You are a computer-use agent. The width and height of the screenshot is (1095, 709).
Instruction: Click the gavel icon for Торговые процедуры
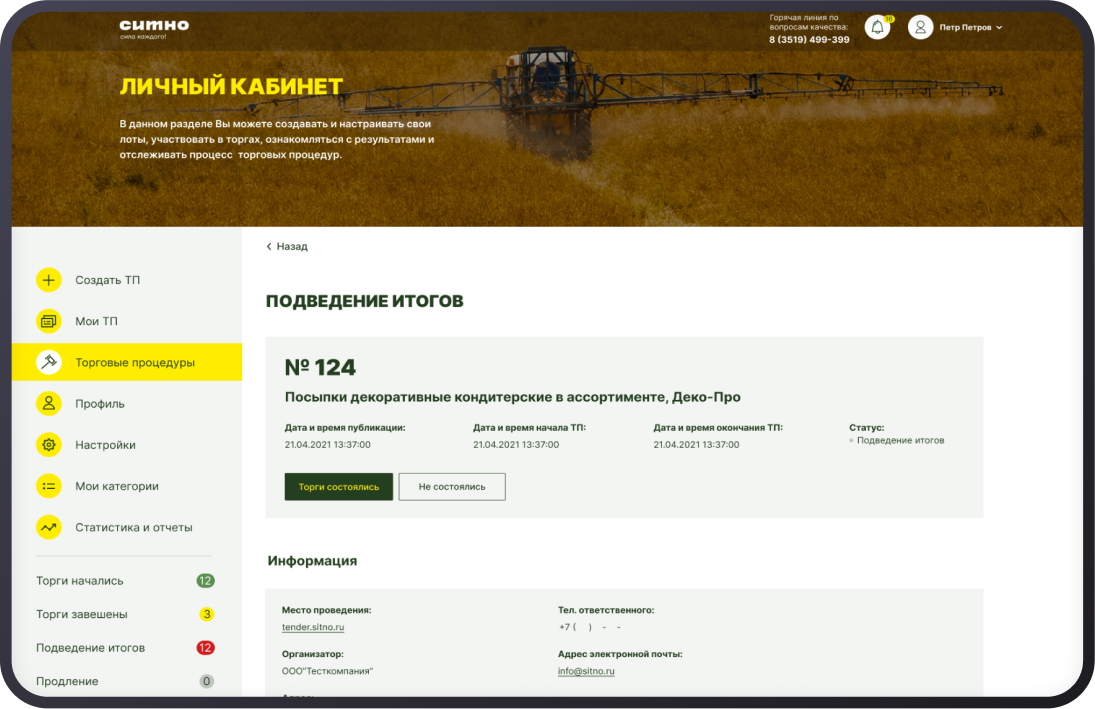pos(49,362)
